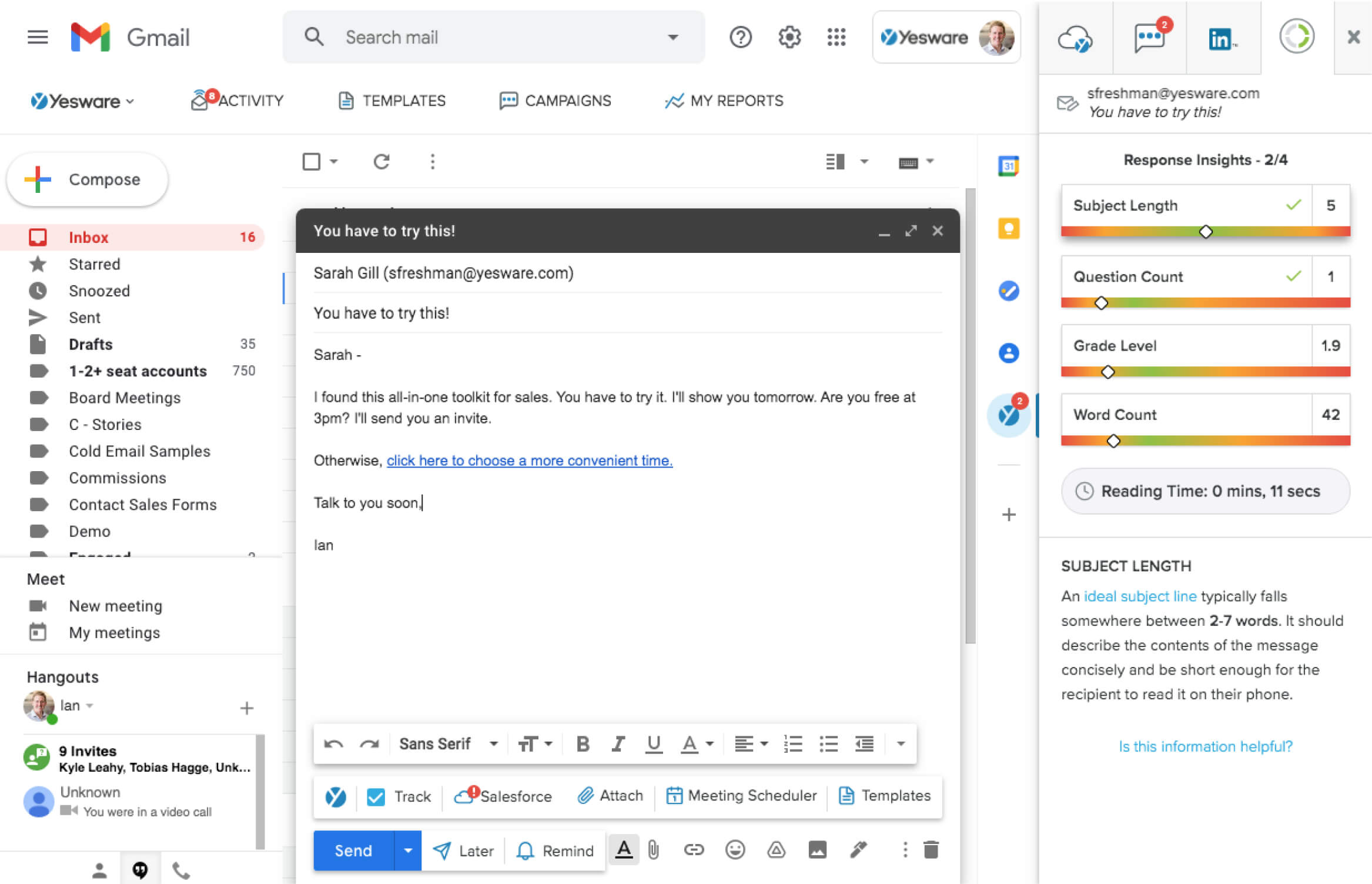The image size is (1372, 884).
Task: Send the email
Action: [x=353, y=850]
